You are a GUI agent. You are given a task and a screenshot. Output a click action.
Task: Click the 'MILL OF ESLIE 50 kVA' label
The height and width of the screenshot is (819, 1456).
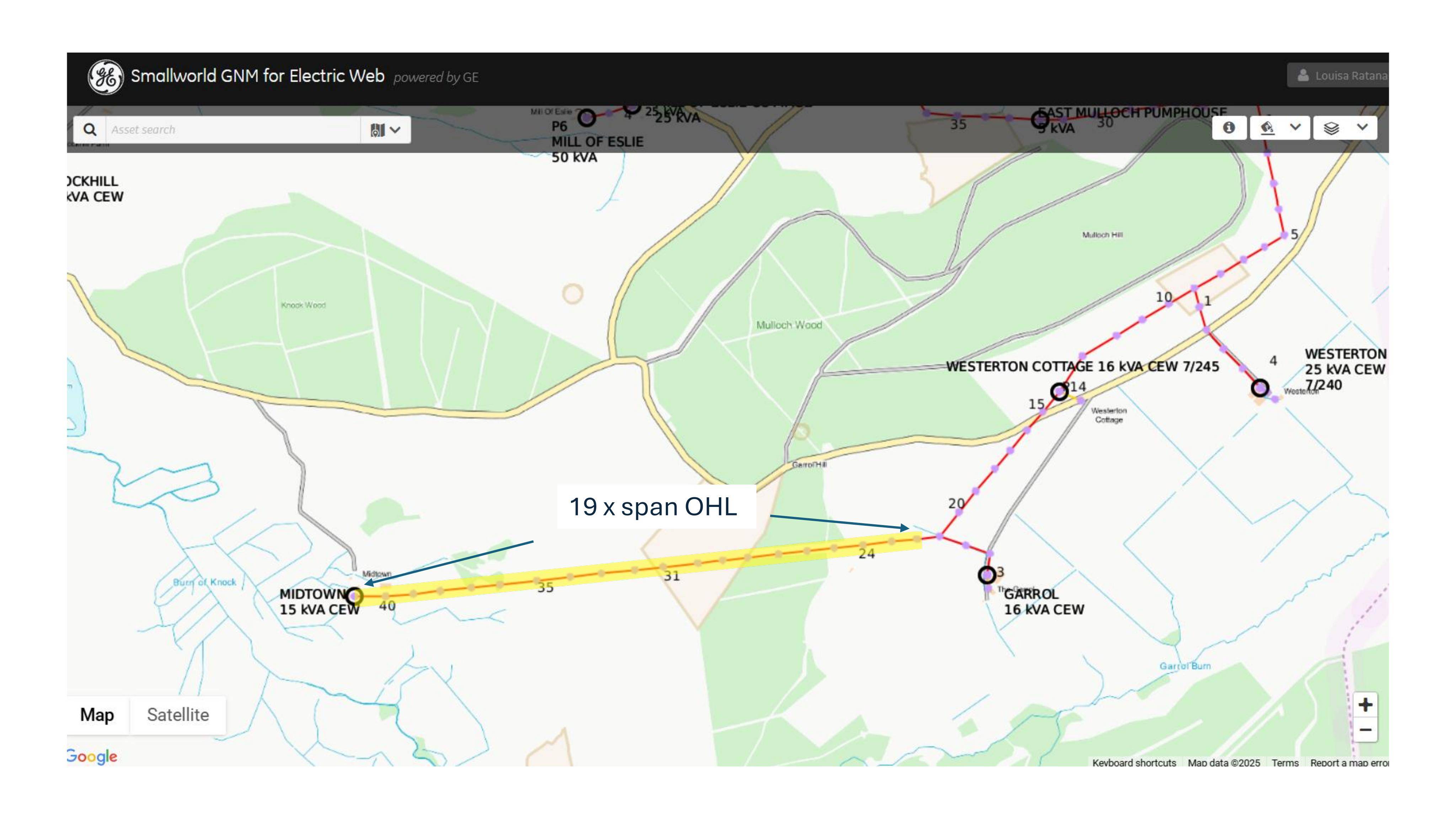coord(598,149)
